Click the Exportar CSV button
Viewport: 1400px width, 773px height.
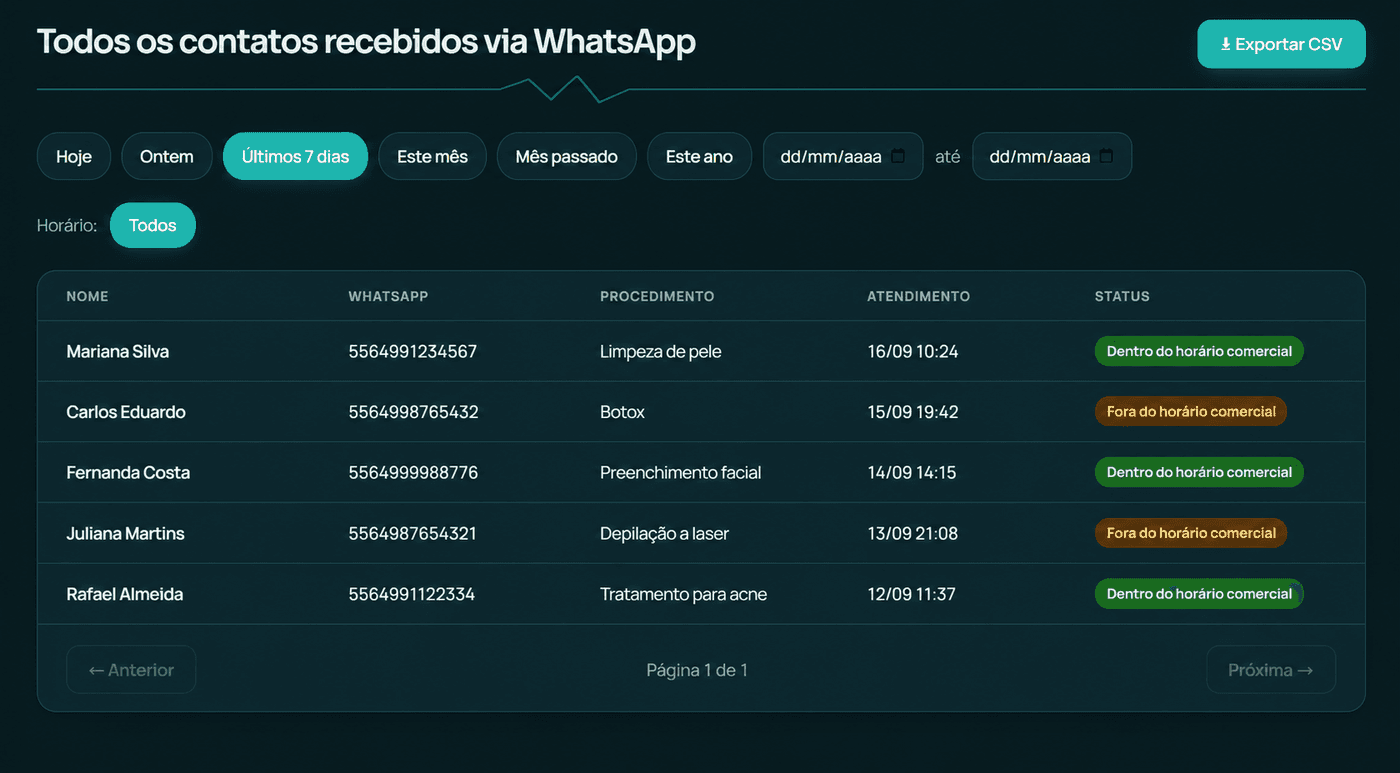tap(1281, 44)
